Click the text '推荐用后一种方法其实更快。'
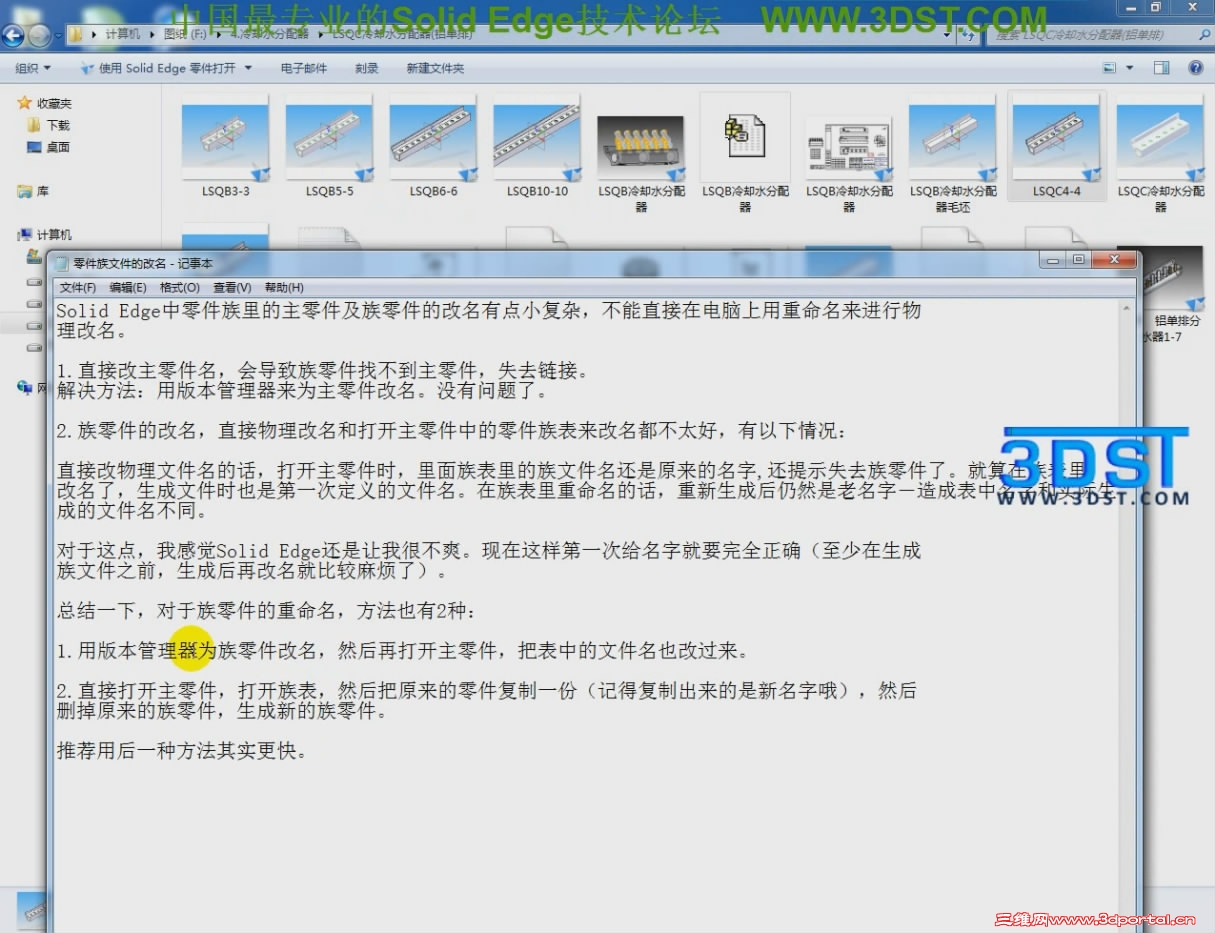The width and height of the screenshot is (1215, 933). pyautogui.click(x=182, y=751)
